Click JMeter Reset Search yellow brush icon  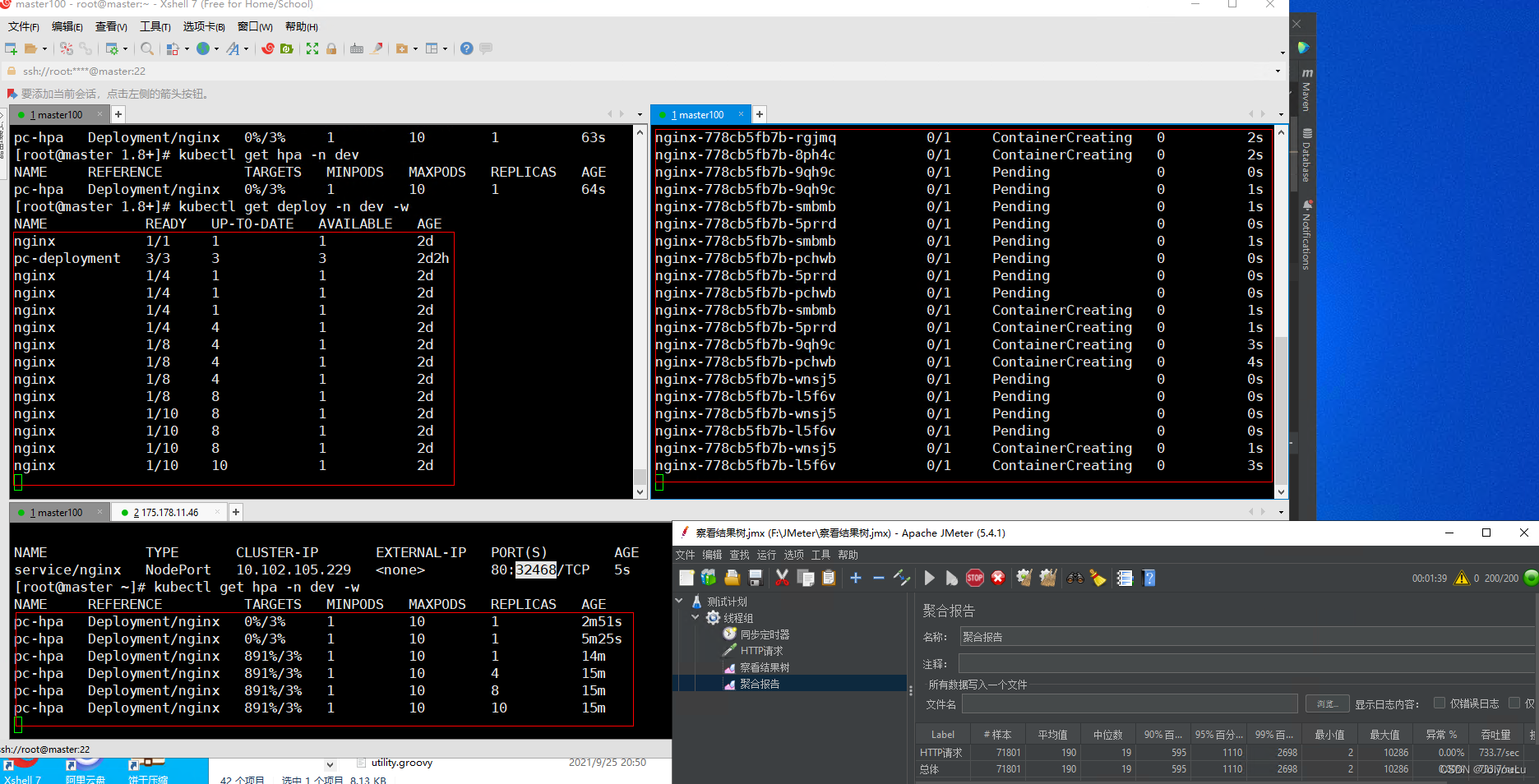pyautogui.click(x=1098, y=578)
